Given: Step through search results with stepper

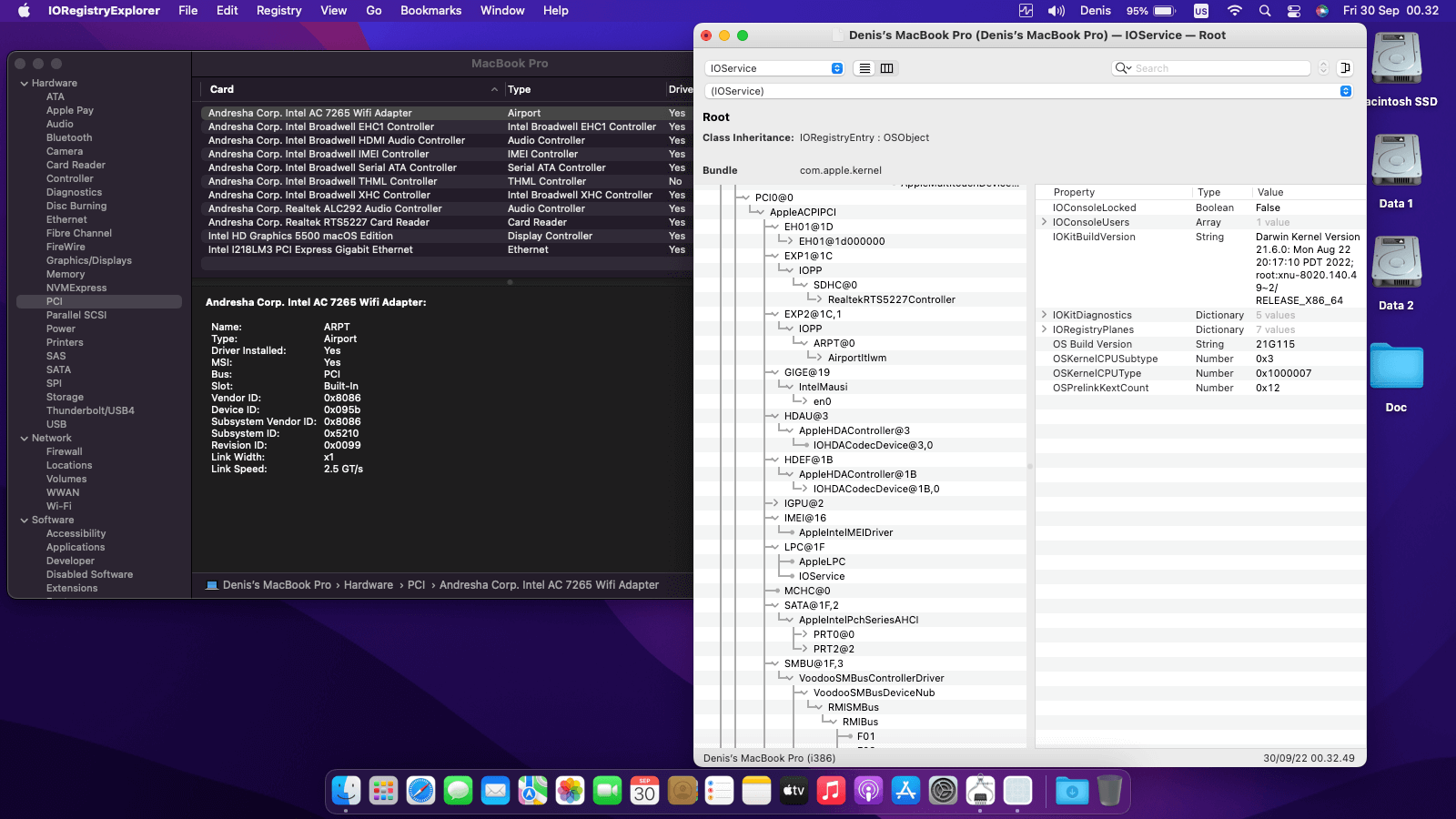Looking at the screenshot, I should (x=1323, y=68).
